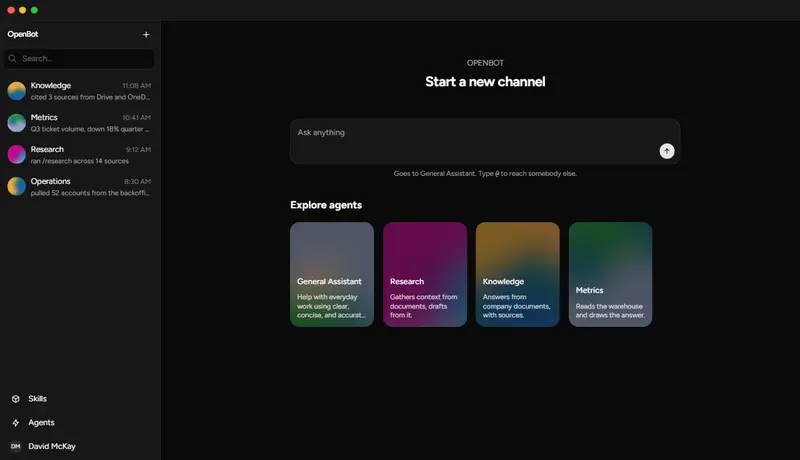
Task: Close the window with red button
Action: pyautogui.click(x=11, y=10)
